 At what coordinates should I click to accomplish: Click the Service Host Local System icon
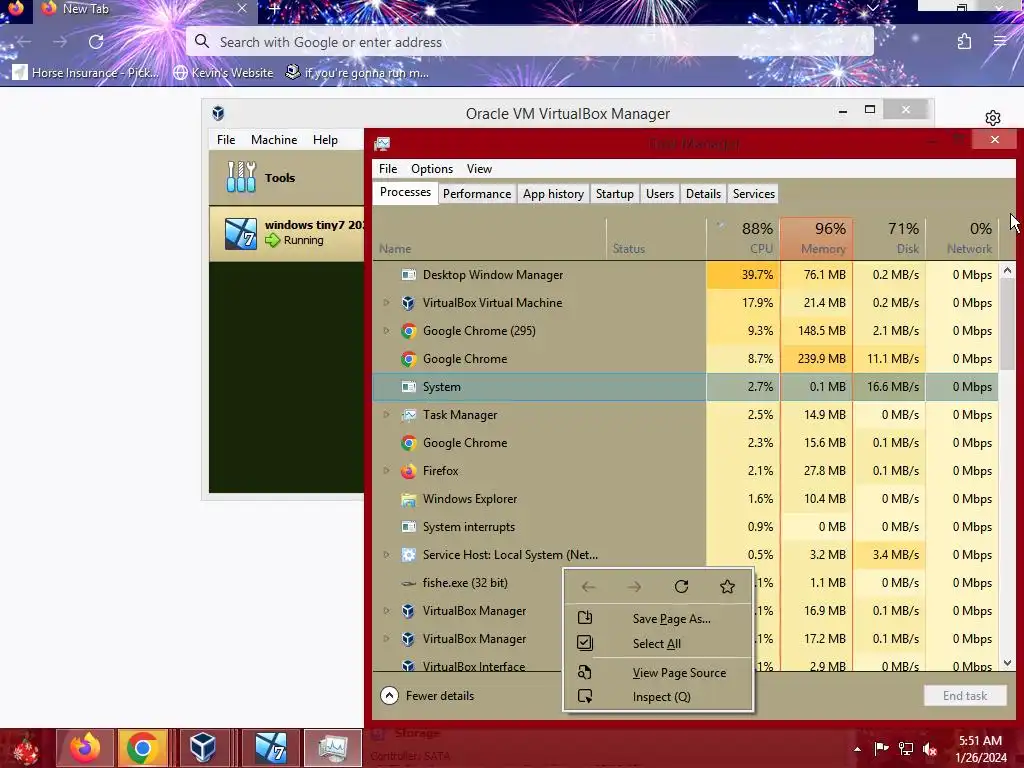(x=409, y=555)
